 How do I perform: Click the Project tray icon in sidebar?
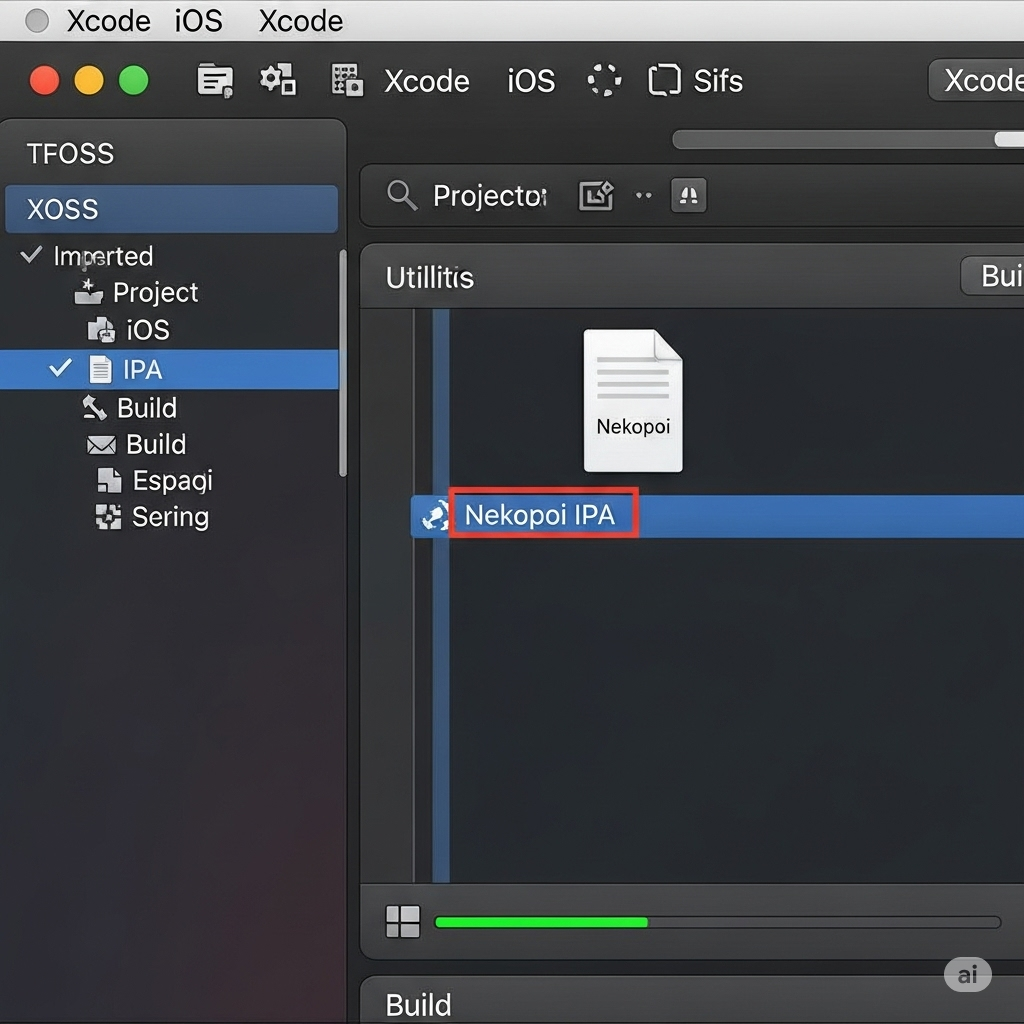tap(89, 292)
